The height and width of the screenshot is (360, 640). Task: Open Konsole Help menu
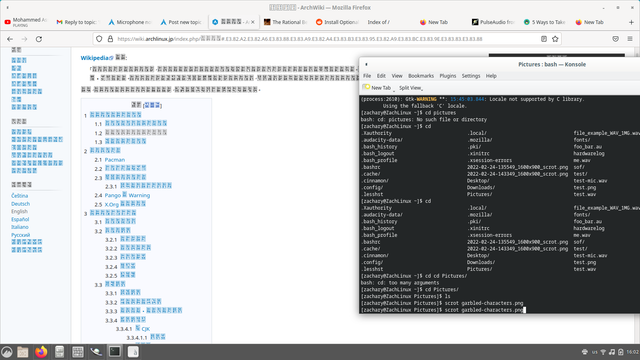(x=491, y=76)
